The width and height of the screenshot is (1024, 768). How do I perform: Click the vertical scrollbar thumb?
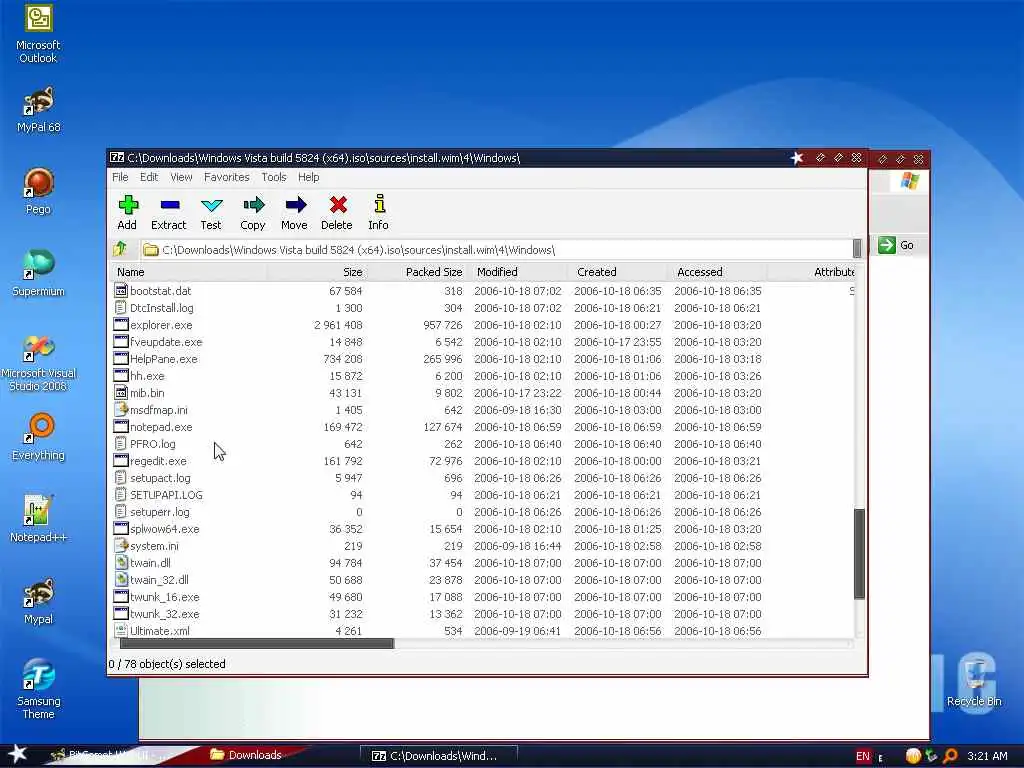click(x=859, y=553)
